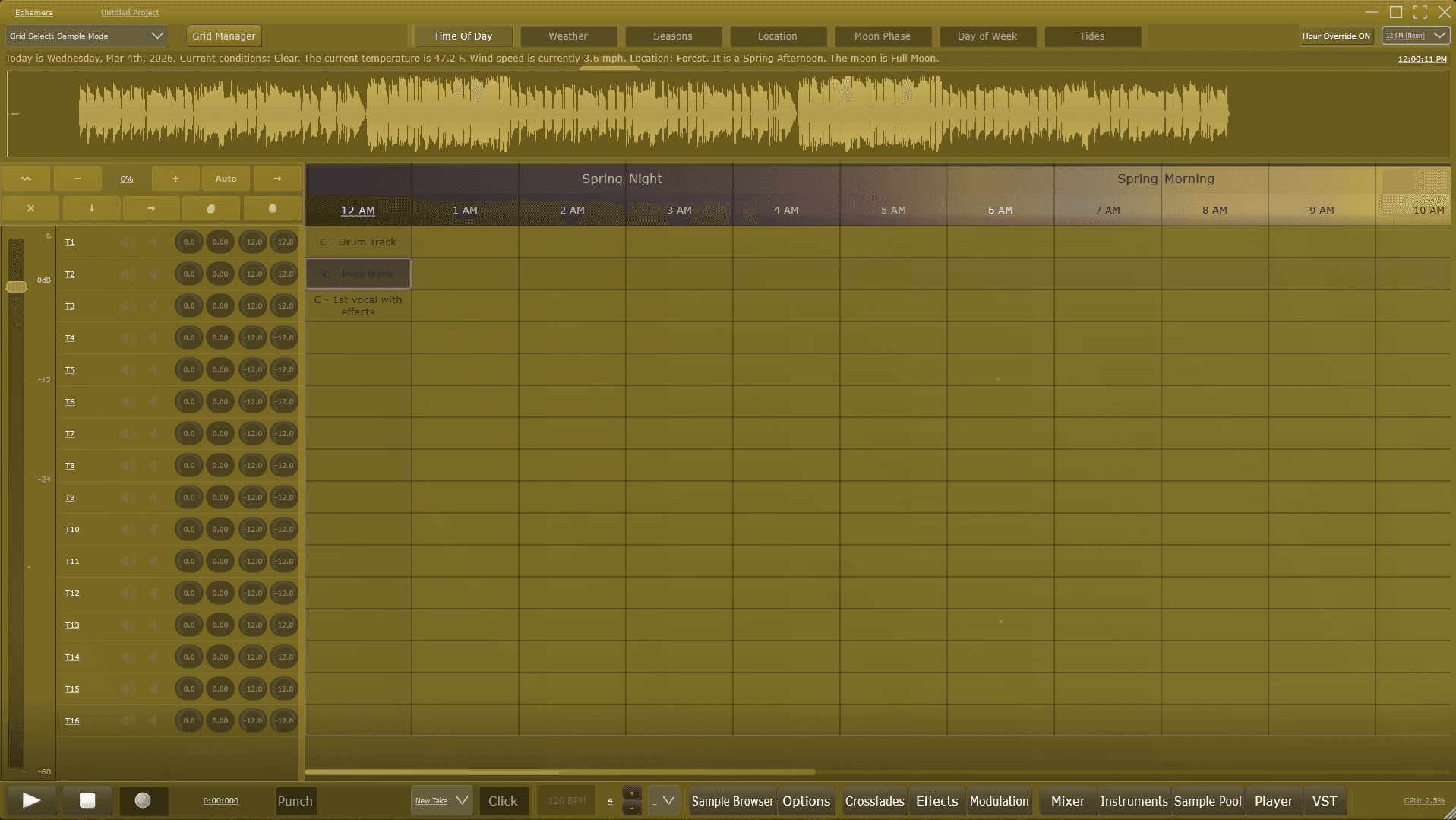The width and height of the screenshot is (1456, 820).
Task: Open the Grid Select Sample Mode dropdown
Action: [86, 36]
